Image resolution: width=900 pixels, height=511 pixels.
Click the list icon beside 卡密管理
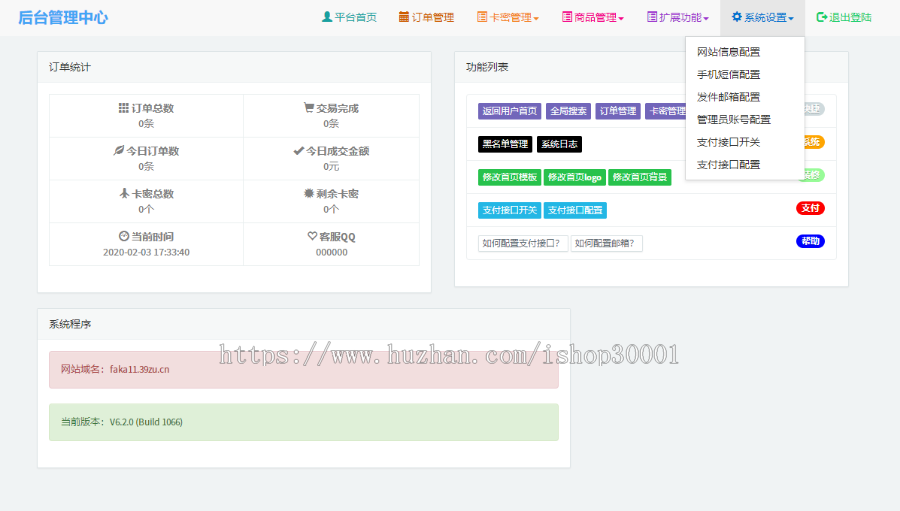pos(482,17)
